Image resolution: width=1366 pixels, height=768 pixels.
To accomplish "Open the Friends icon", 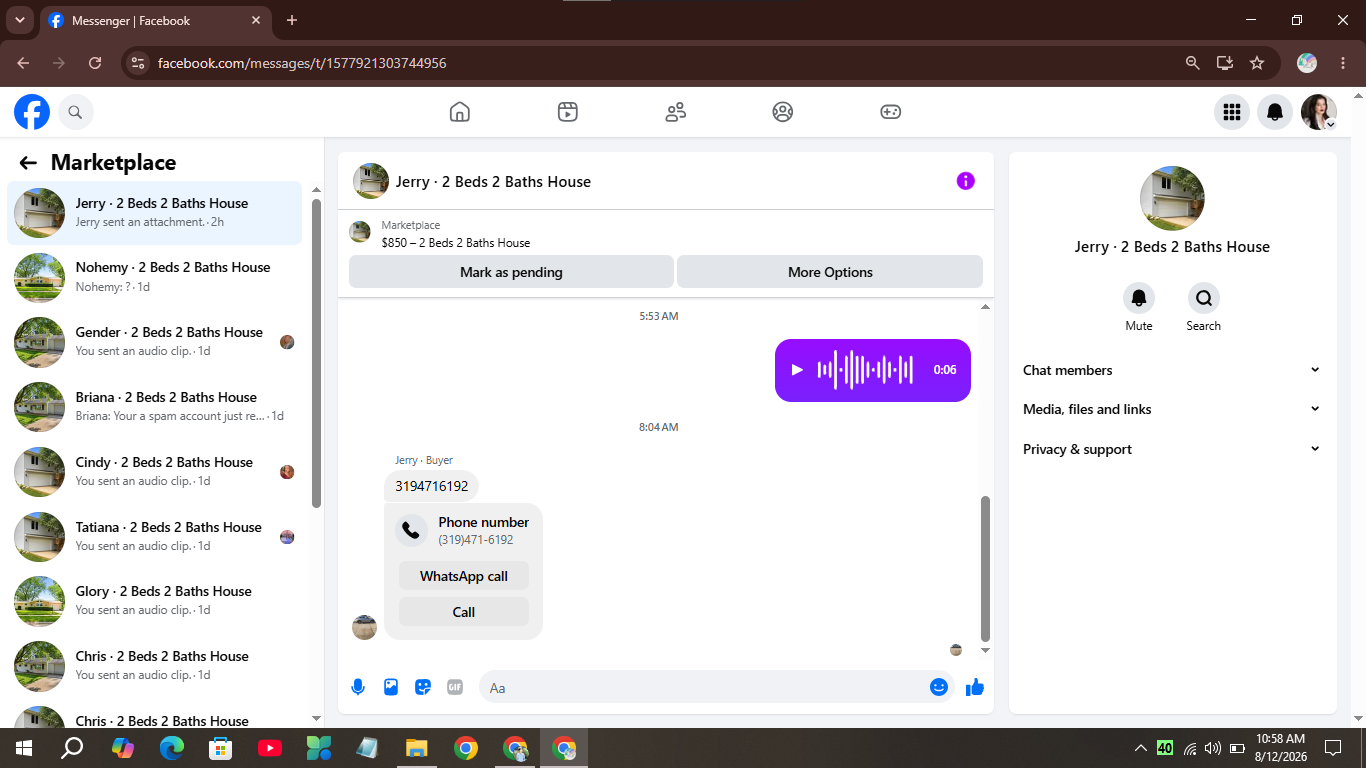I will (676, 112).
